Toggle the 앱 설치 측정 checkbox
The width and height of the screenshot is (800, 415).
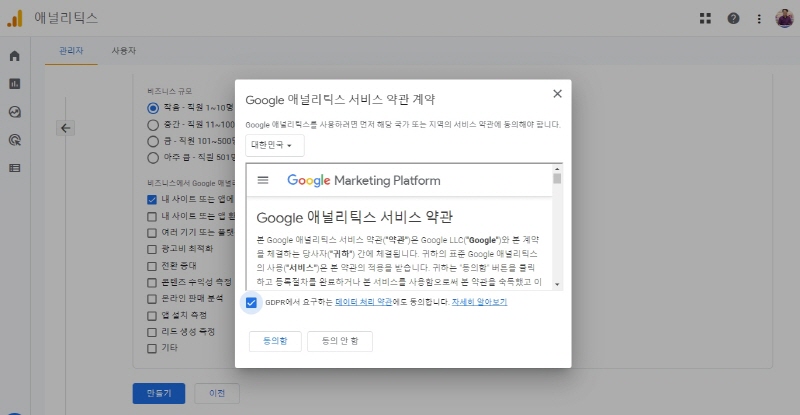pos(152,316)
